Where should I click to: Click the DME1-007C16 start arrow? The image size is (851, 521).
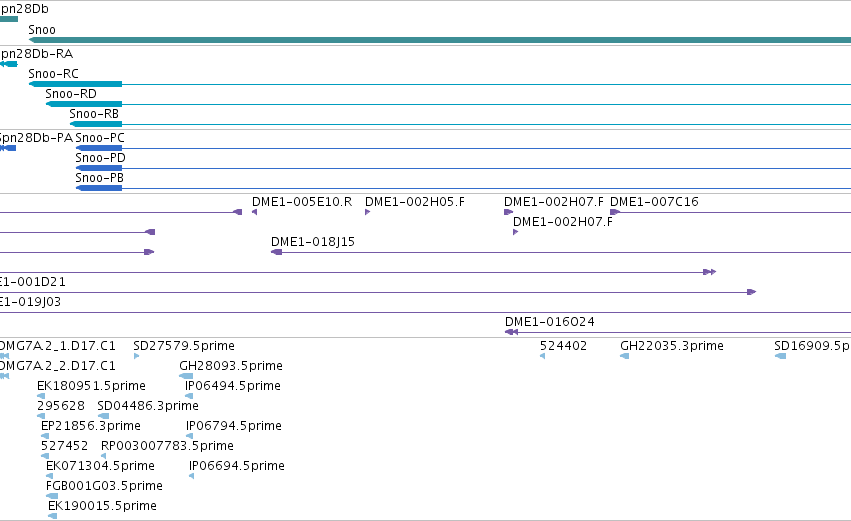[615, 212]
